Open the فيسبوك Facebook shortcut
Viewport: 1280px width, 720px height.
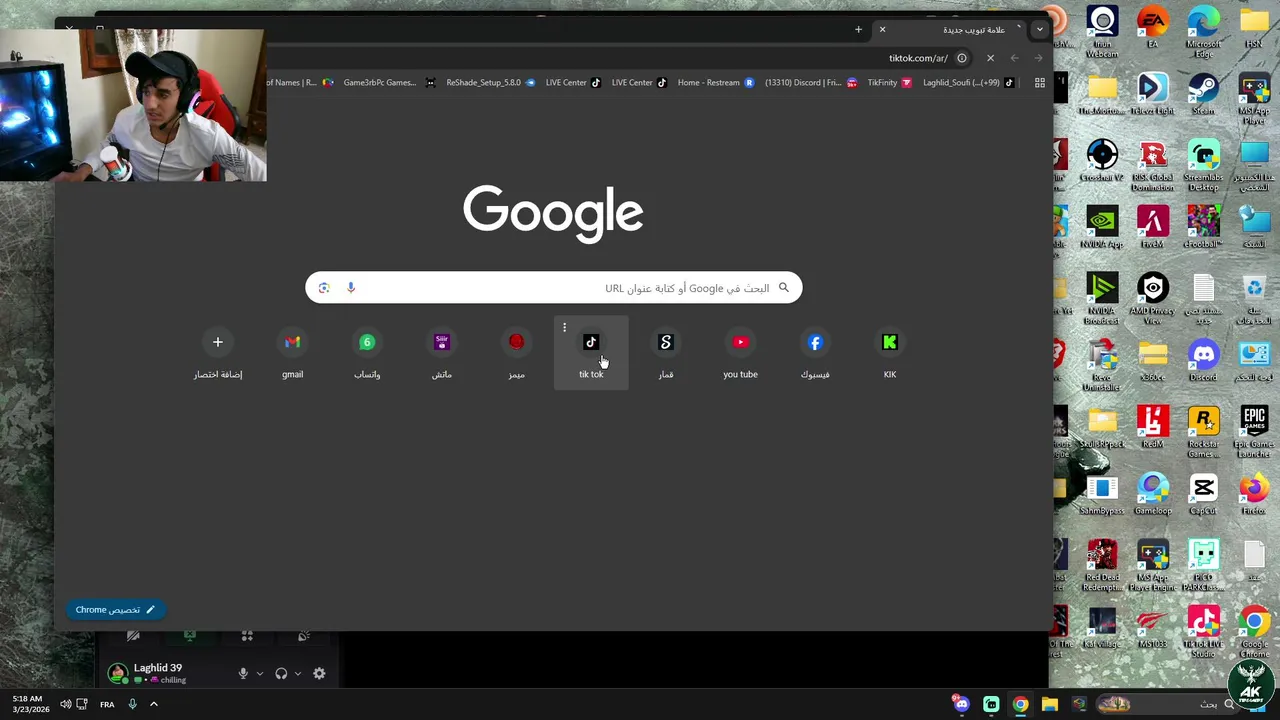pos(815,353)
